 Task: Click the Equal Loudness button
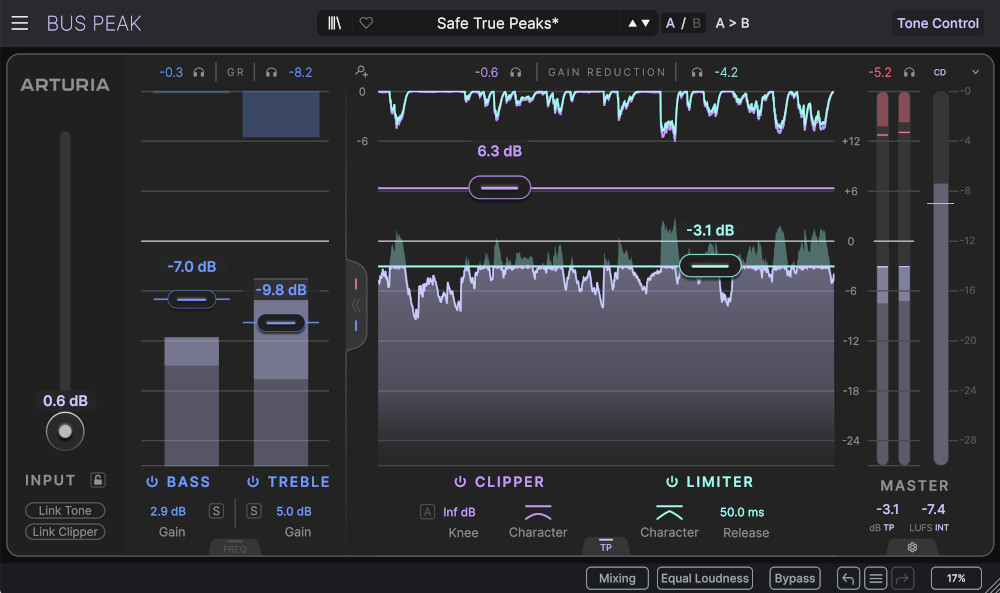[x=704, y=578]
